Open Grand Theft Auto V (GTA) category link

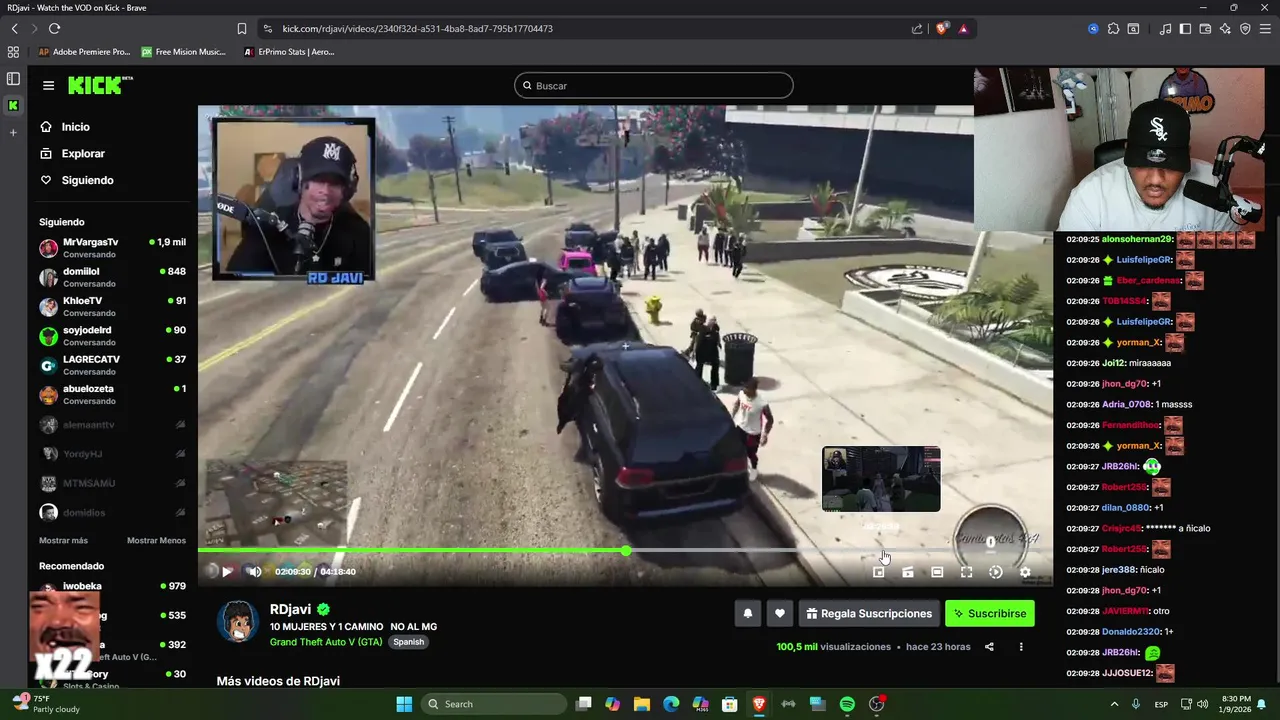pos(326,642)
